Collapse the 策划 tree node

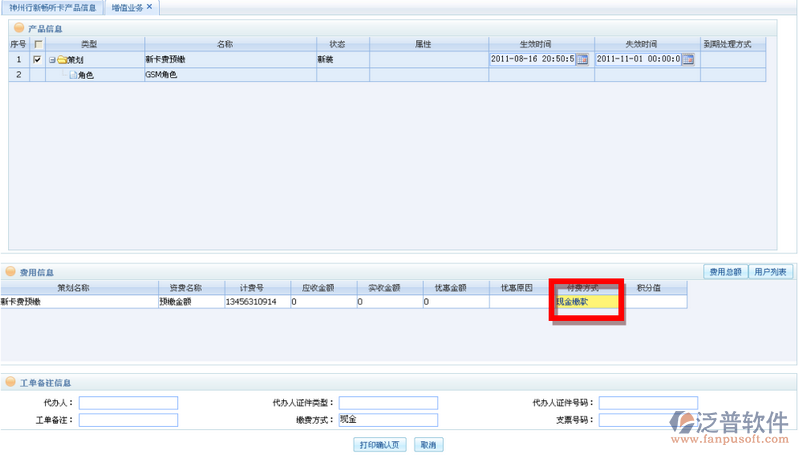click(x=51, y=60)
